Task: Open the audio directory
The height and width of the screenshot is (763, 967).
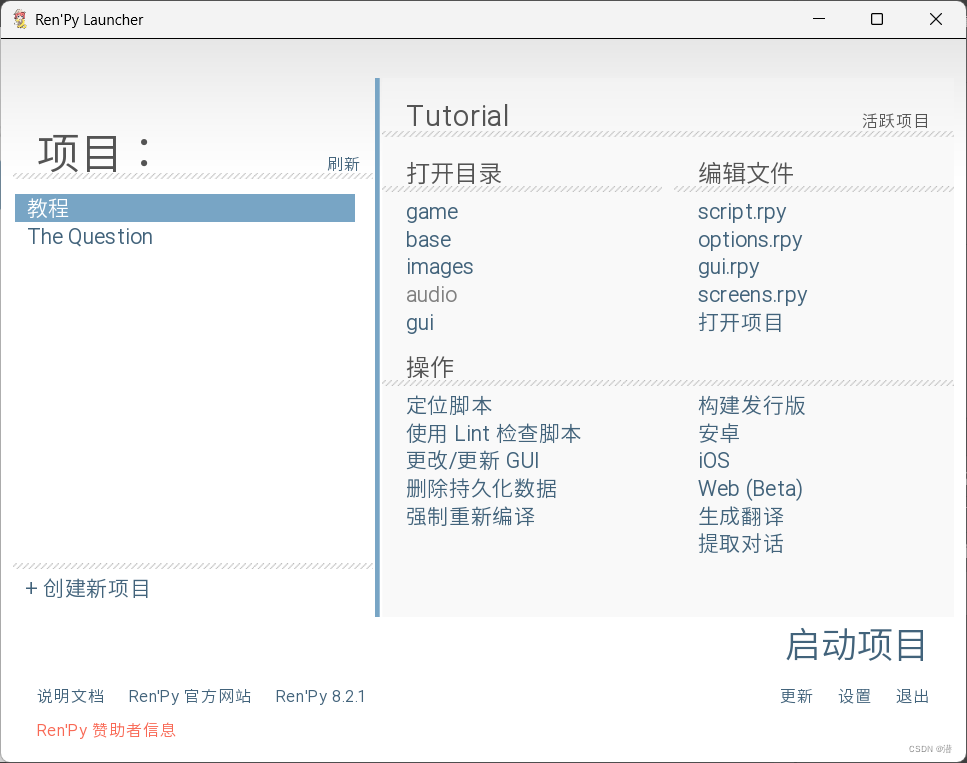Action: tap(431, 295)
